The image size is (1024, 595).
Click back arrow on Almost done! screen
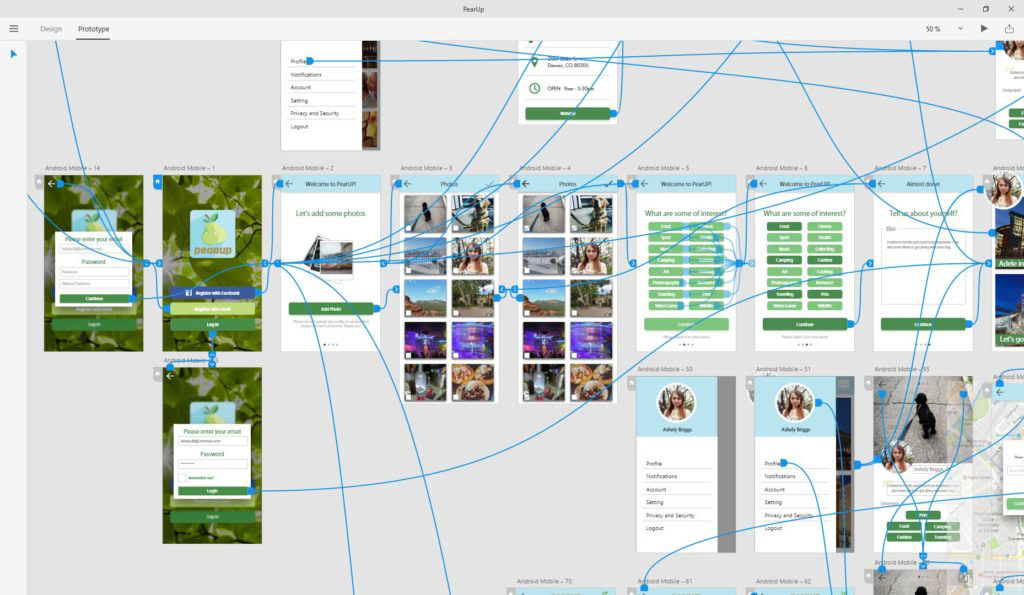coord(881,184)
